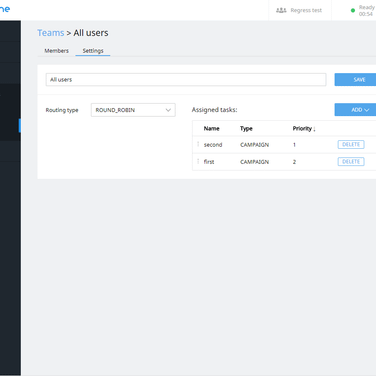
Task: Click CAMPAIGN type in 'first' row
Action: coord(254,162)
